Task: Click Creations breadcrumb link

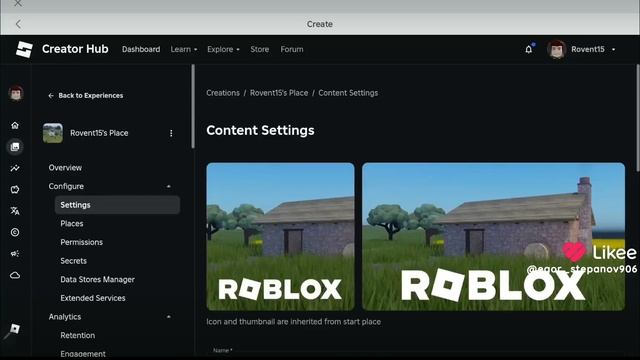Action: click(223, 93)
